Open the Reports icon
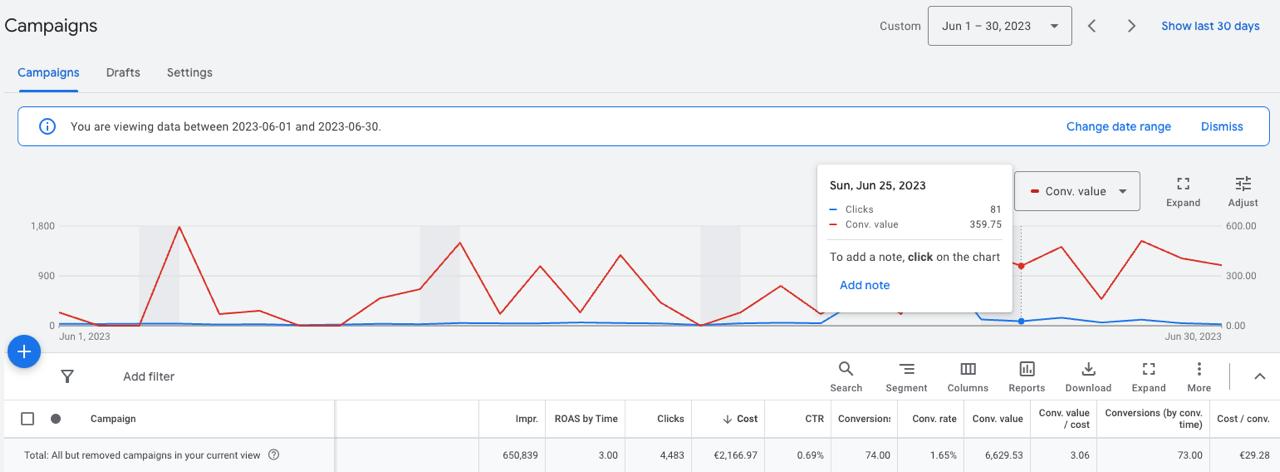 click(x=1026, y=376)
